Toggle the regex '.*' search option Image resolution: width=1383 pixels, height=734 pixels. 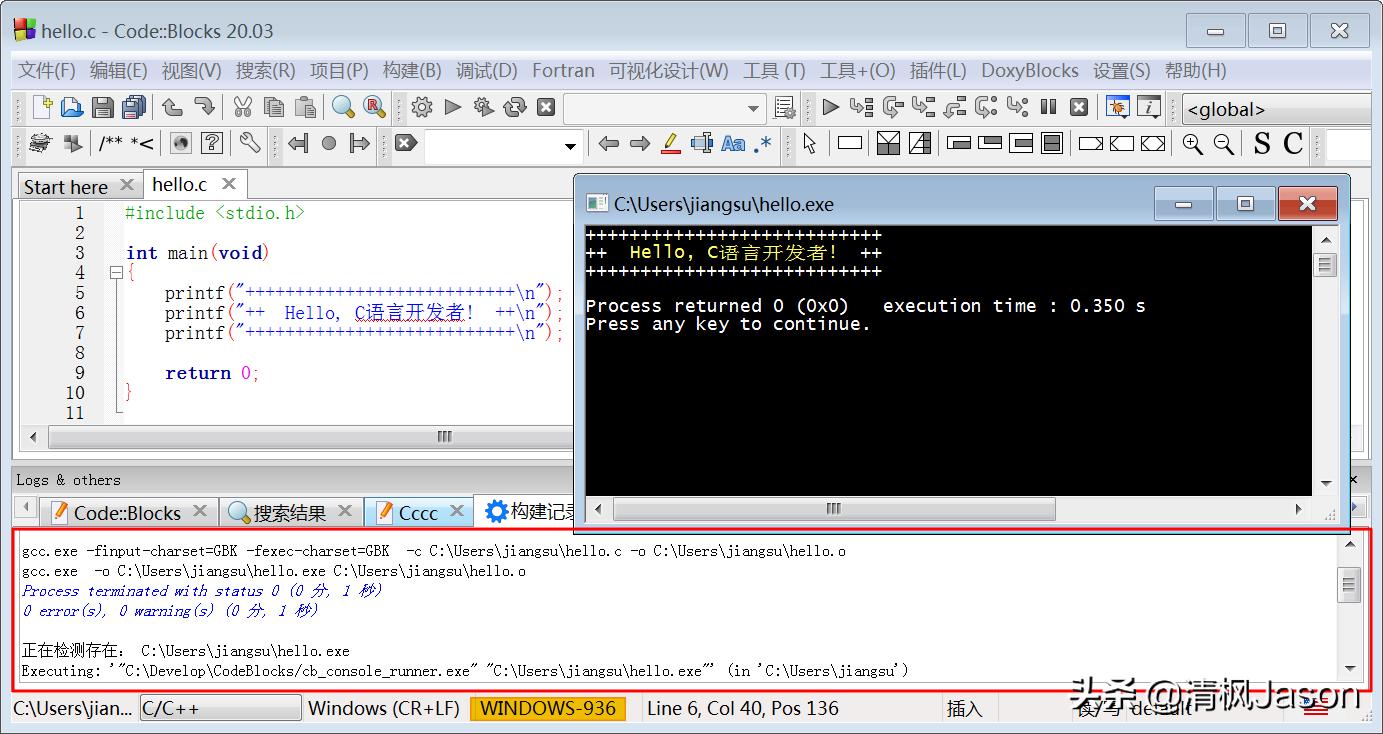[763, 144]
